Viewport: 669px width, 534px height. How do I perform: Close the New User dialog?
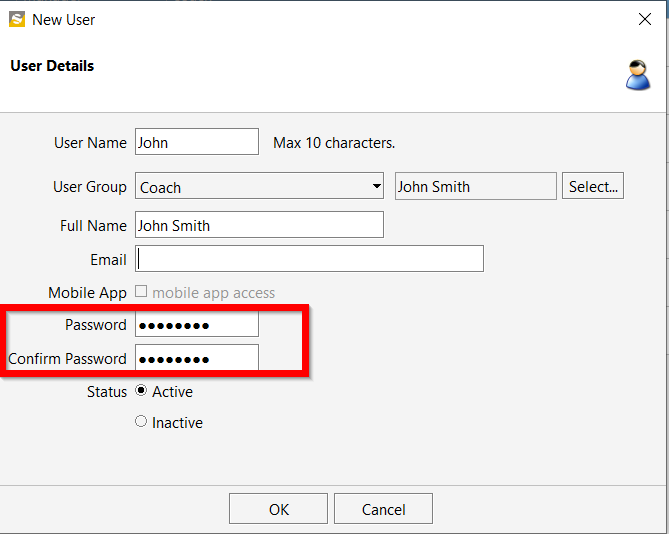[645, 19]
